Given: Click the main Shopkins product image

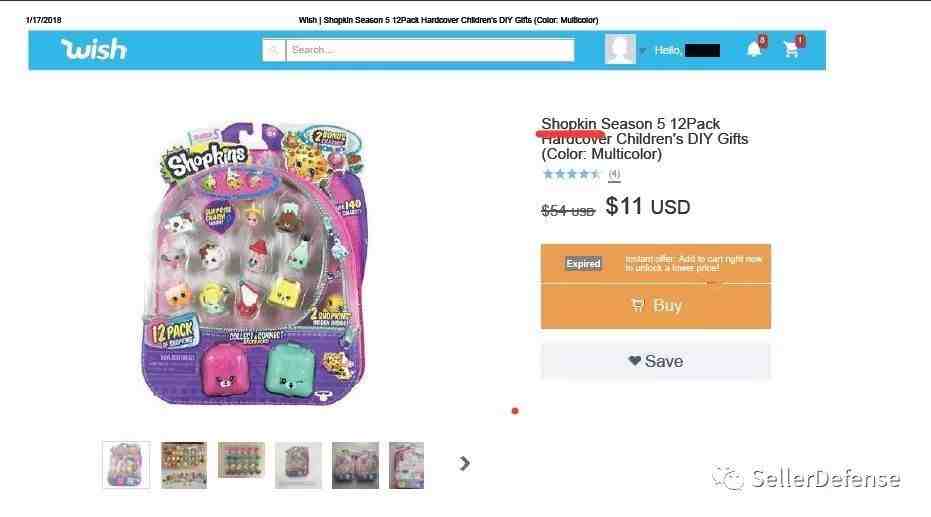Looking at the screenshot, I should coord(255,263).
